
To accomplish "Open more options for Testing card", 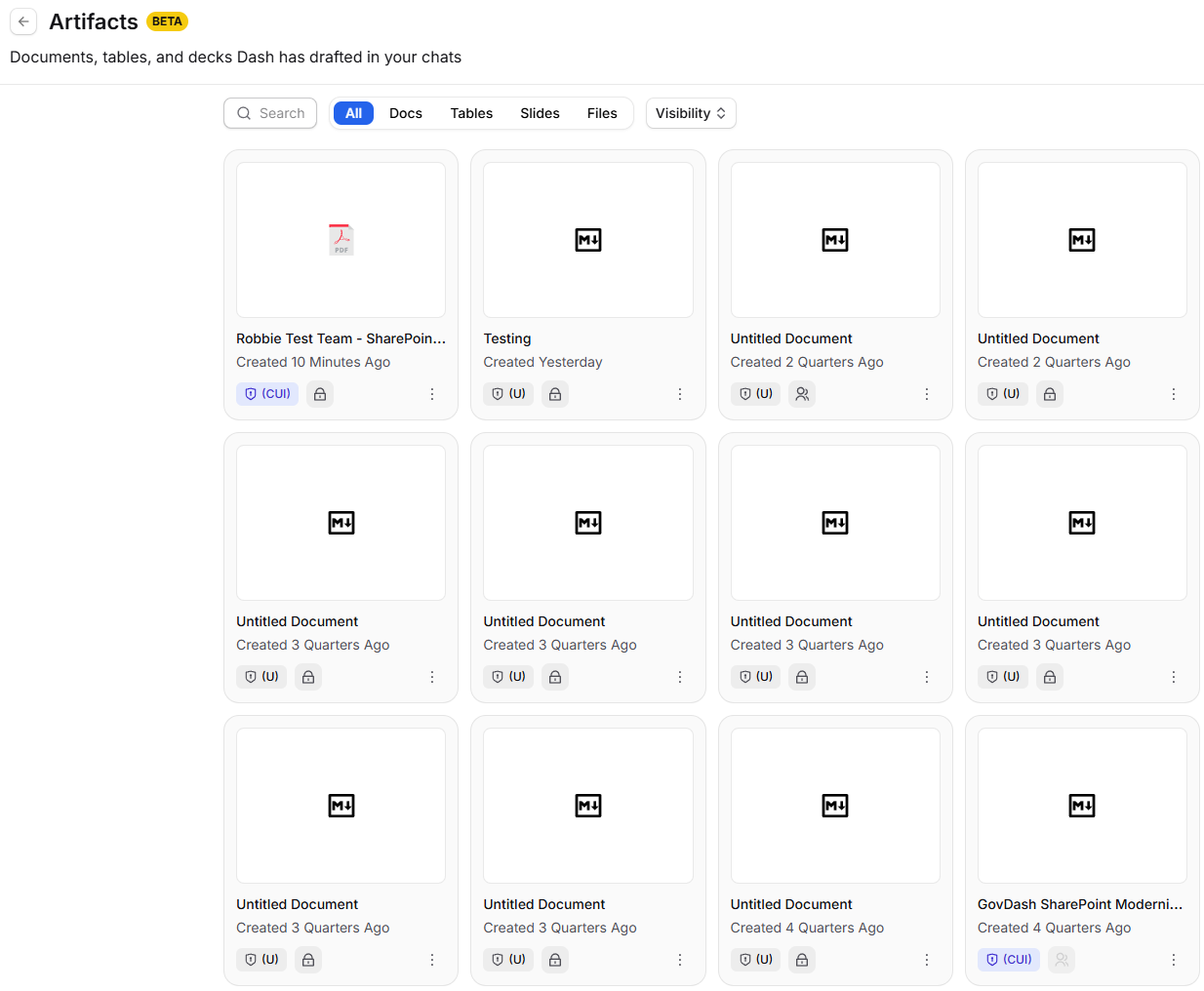I will pyautogui.click(x=680, y=394).
